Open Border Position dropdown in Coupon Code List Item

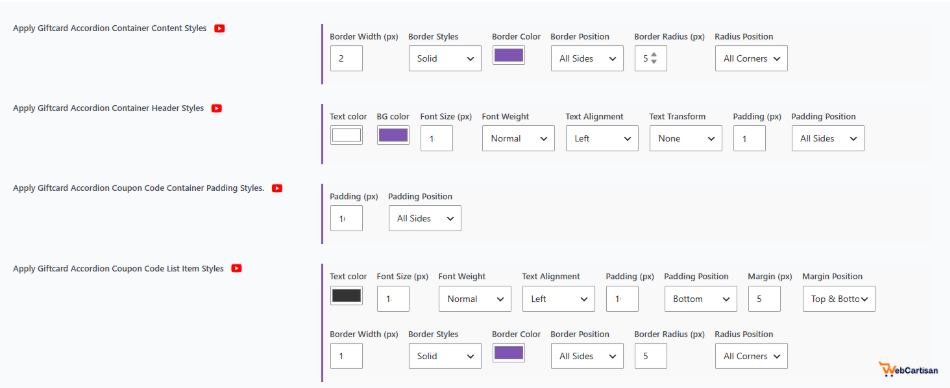(x=587, y=356)
